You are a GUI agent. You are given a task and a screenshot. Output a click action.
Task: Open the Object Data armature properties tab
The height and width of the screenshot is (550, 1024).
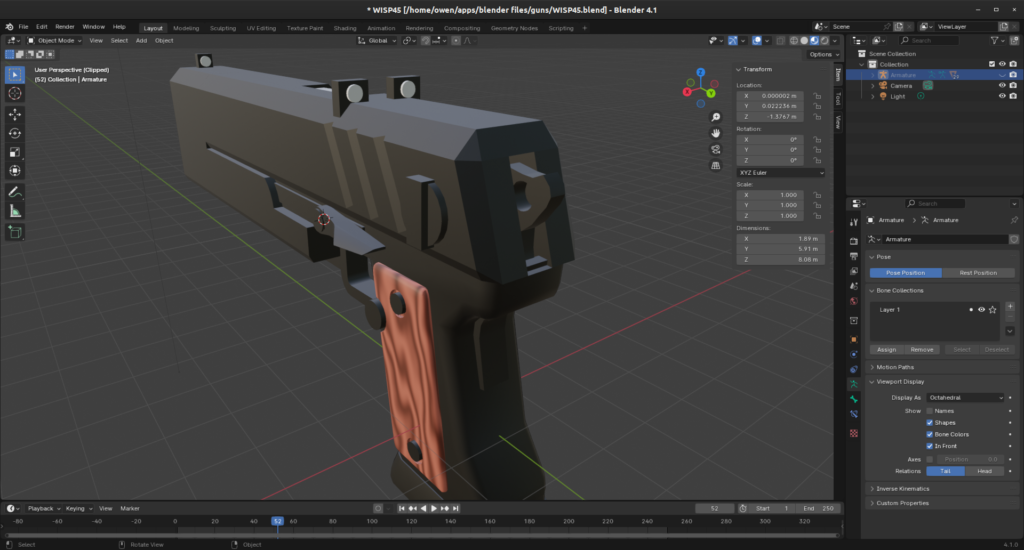(854, 384)
